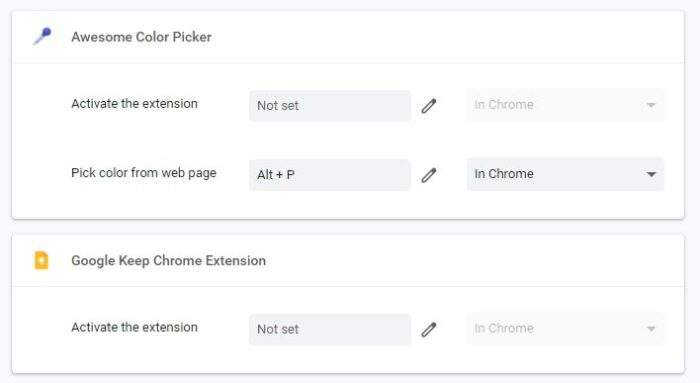This screenshot has height=383, width=700.
Task: Edit the Pick color from web page shortcut
Action: click(x=429, y=175)
